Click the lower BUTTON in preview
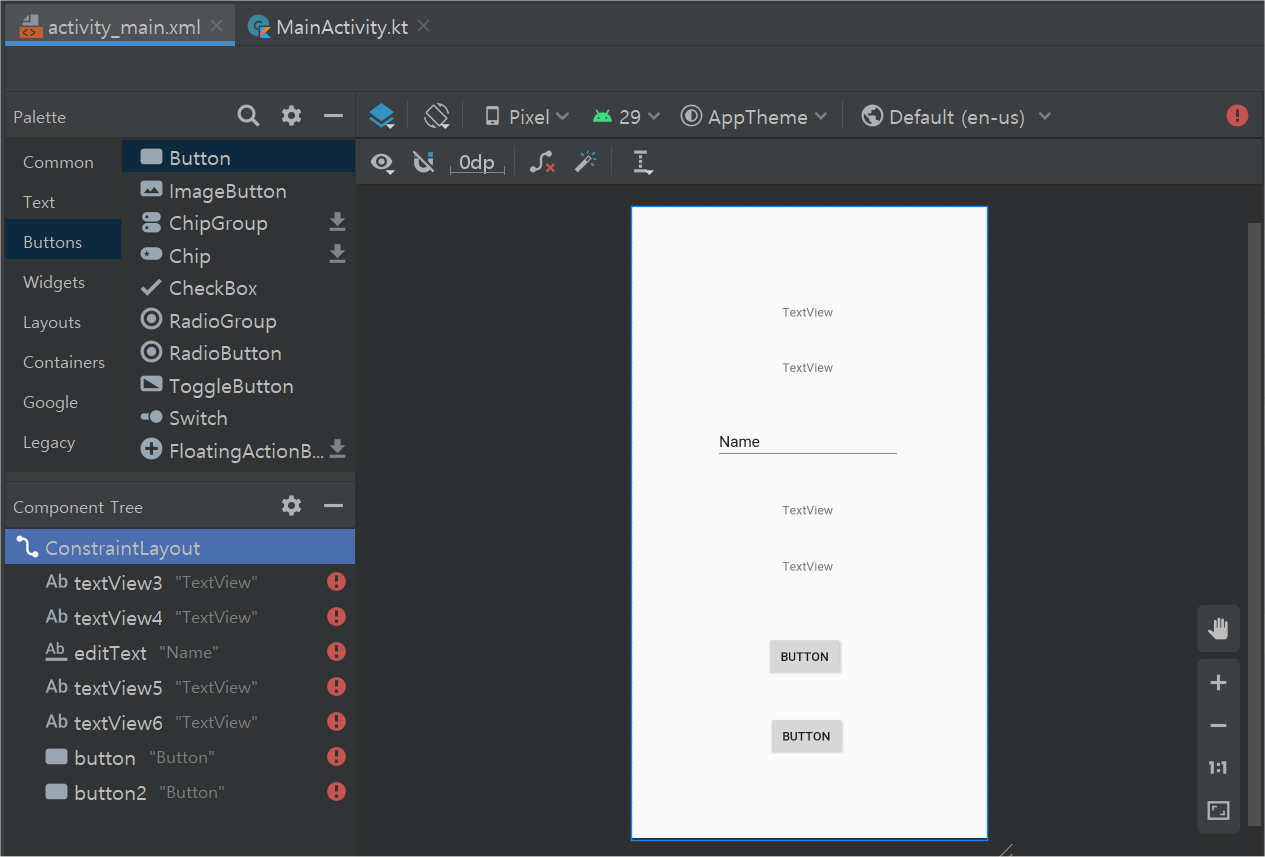The width and height of the screenshot is (1265, 857). [806, 736]
